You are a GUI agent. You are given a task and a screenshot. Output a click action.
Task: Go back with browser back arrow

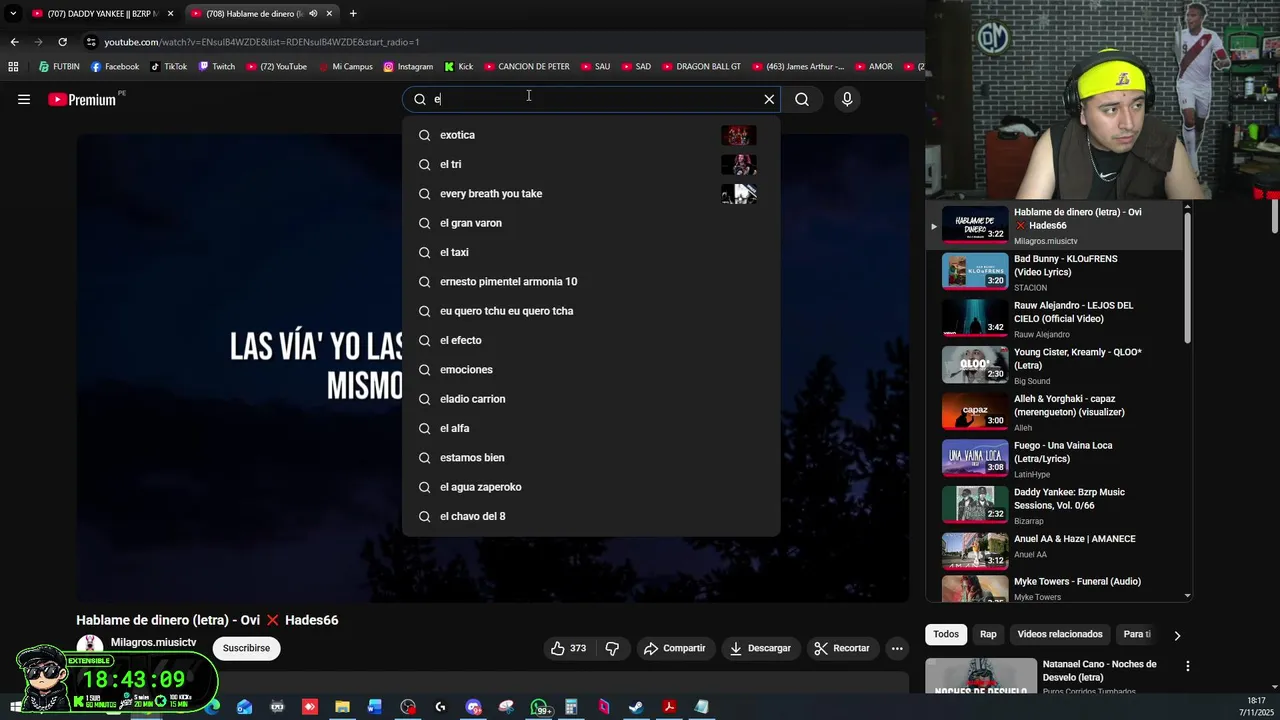point(14,42)
